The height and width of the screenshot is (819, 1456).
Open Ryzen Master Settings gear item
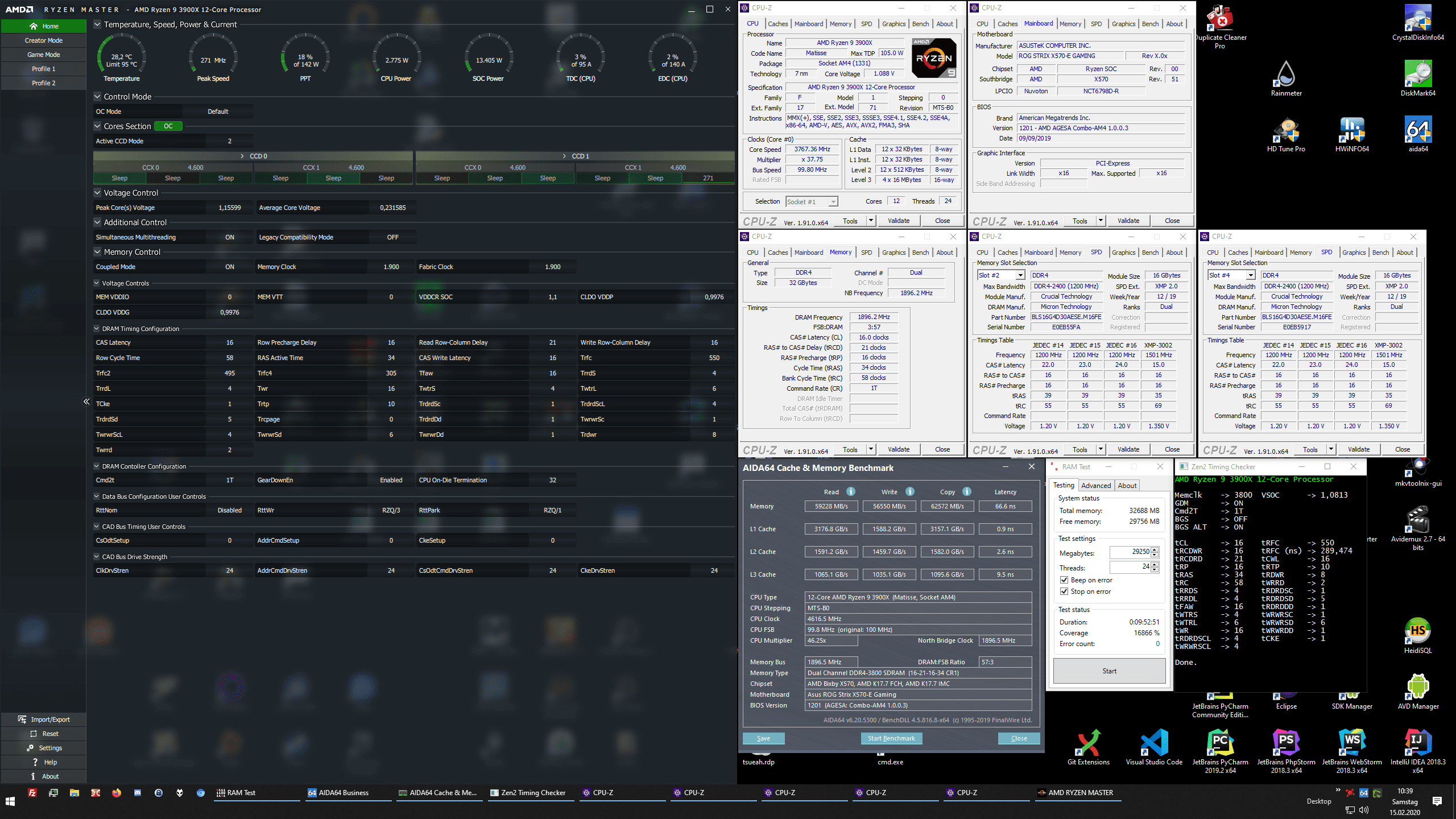(44, 748)
